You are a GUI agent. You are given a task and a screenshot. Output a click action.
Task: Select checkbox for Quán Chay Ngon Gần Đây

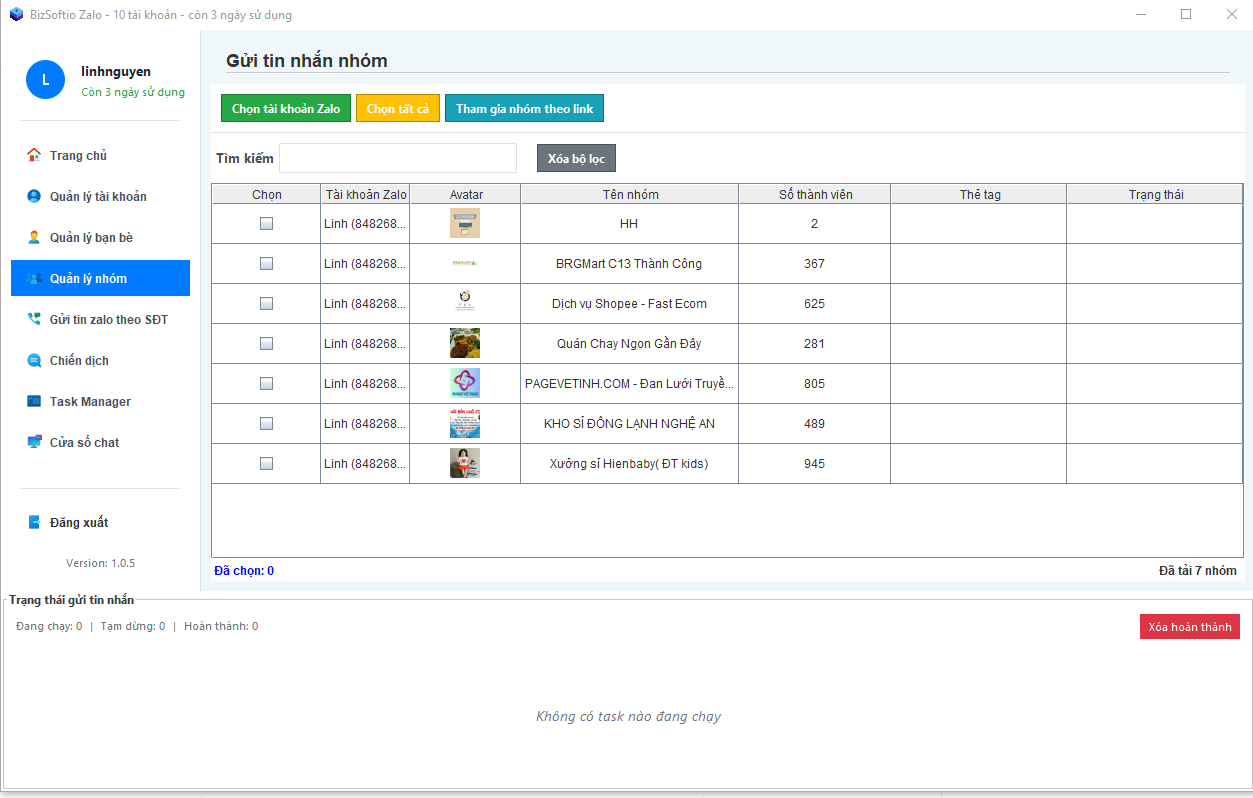(266, 344)
